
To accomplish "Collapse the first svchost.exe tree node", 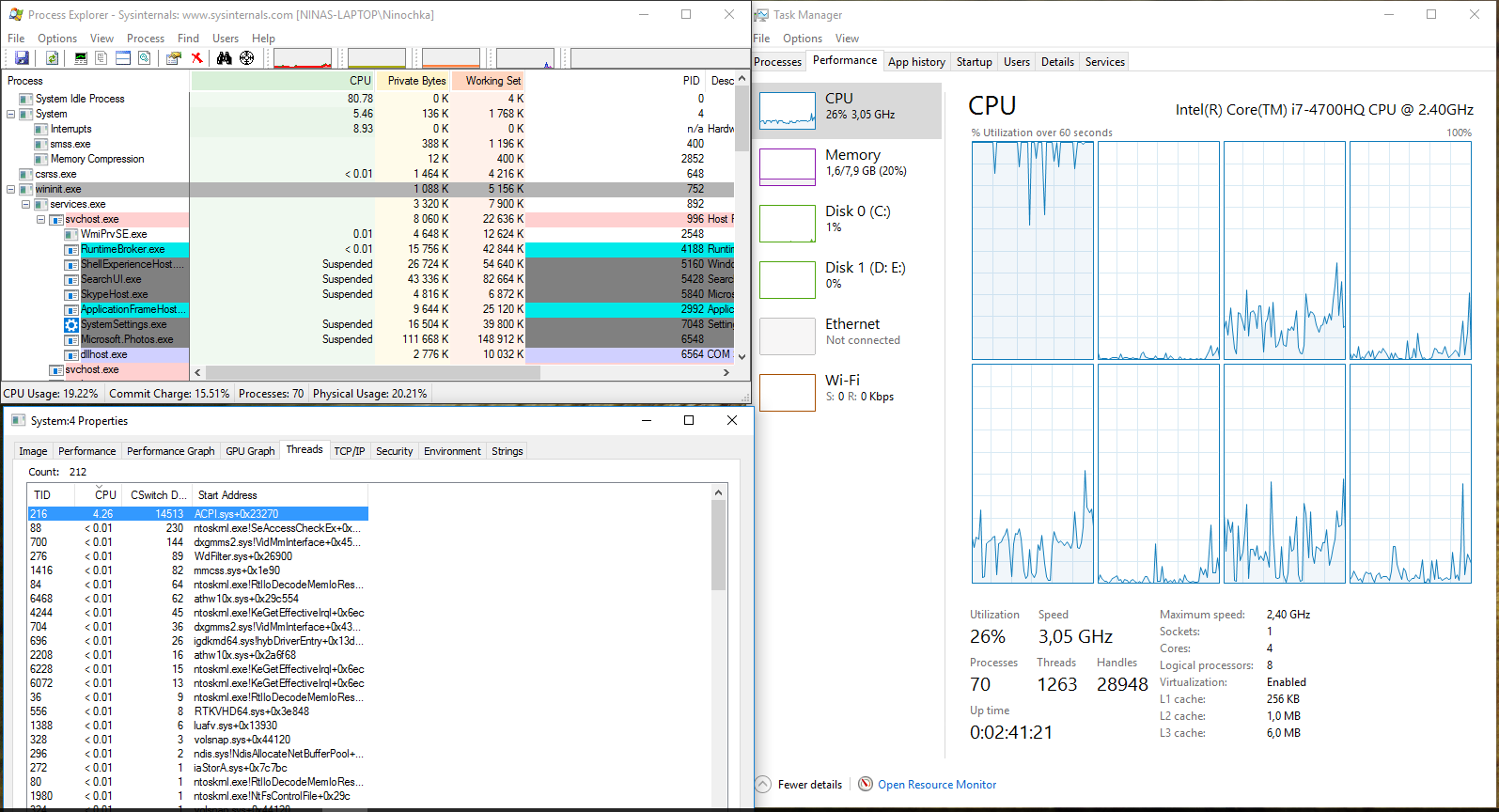I will pos(40,219).
